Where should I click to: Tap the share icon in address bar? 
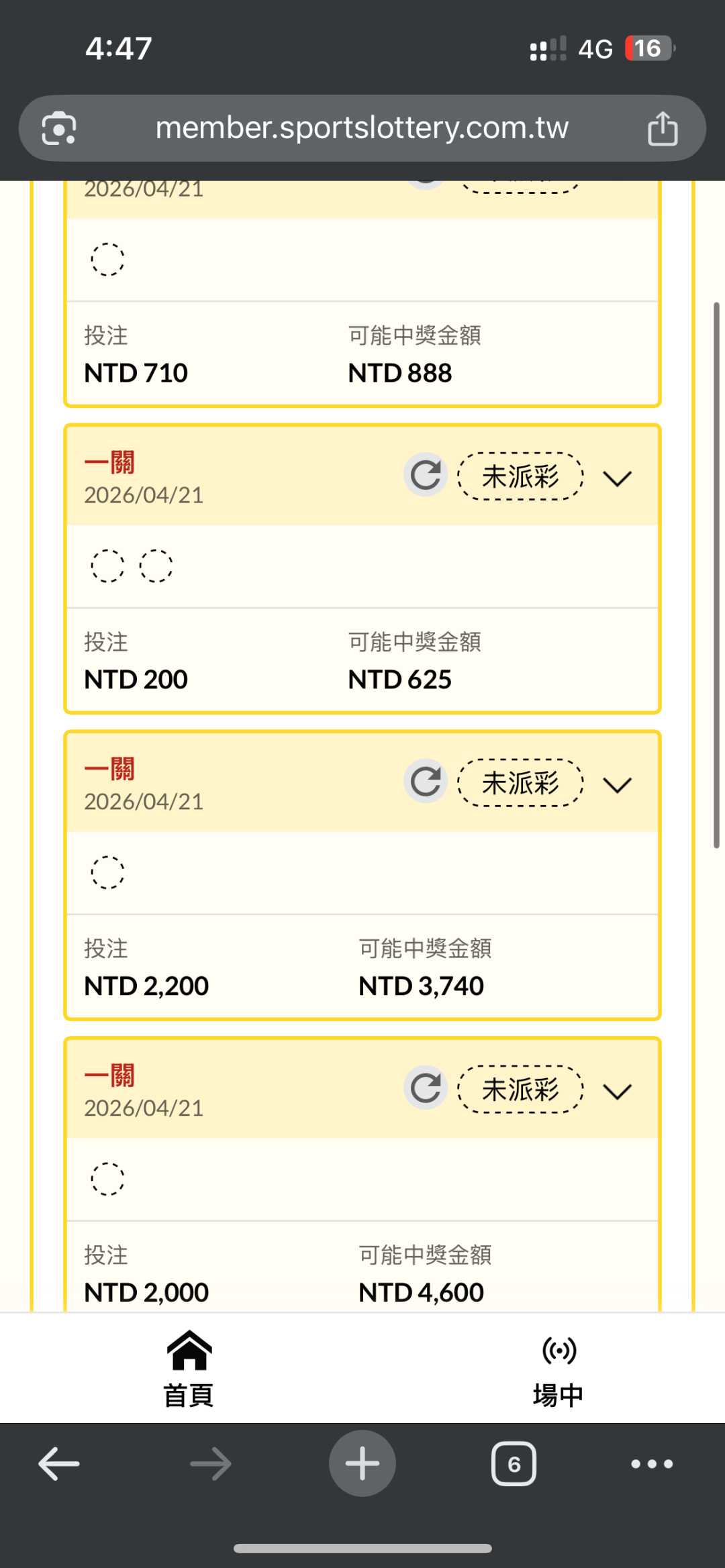coord(663,128)
